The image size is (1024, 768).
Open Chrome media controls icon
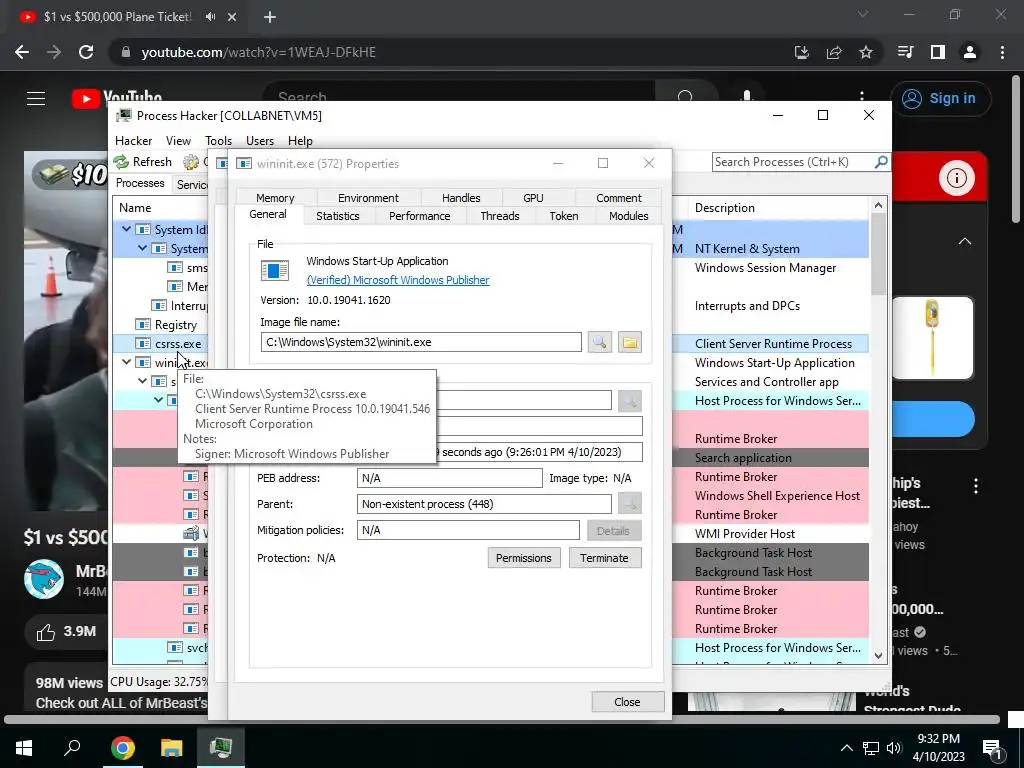click(x=906, y=52)
